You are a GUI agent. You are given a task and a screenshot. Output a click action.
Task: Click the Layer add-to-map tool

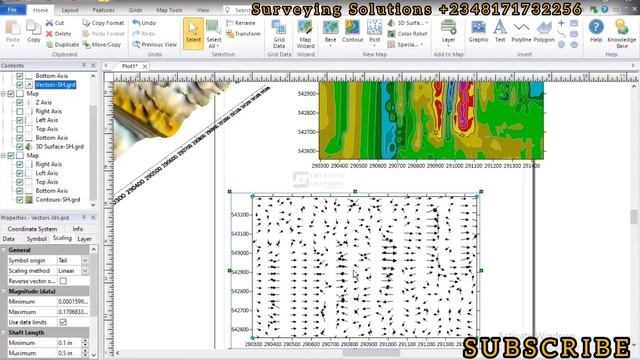[x=448, y=32]
